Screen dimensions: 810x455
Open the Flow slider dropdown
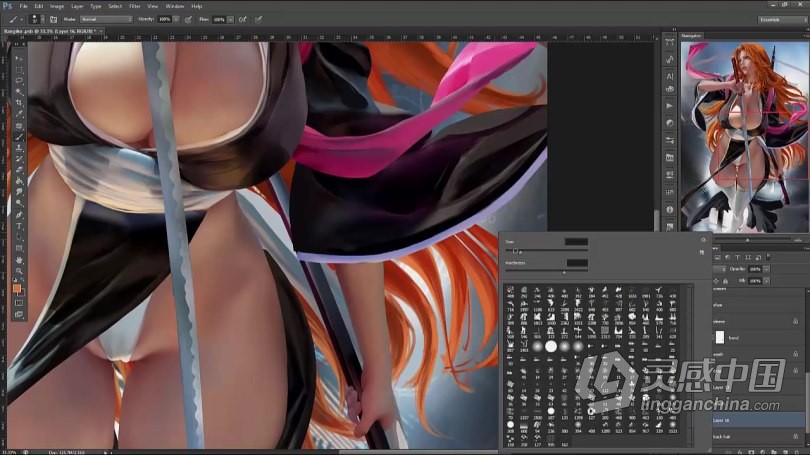[230, 19]
